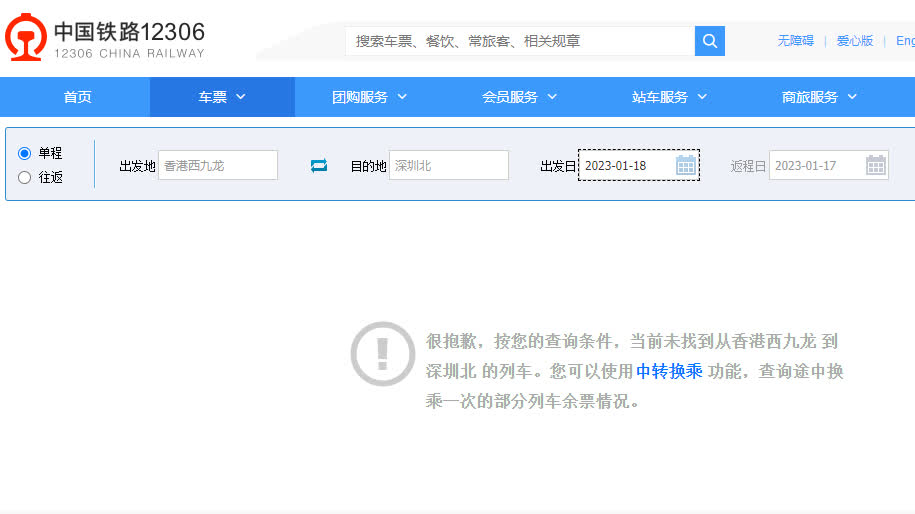Open the 商旅服务 menu
Viewport: 915px width, 514px height.
820,97
